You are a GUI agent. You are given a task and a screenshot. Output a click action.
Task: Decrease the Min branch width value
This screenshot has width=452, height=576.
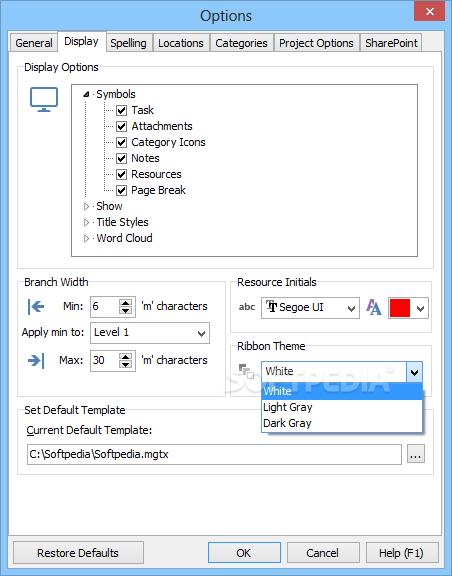click(x=126, y=311)
